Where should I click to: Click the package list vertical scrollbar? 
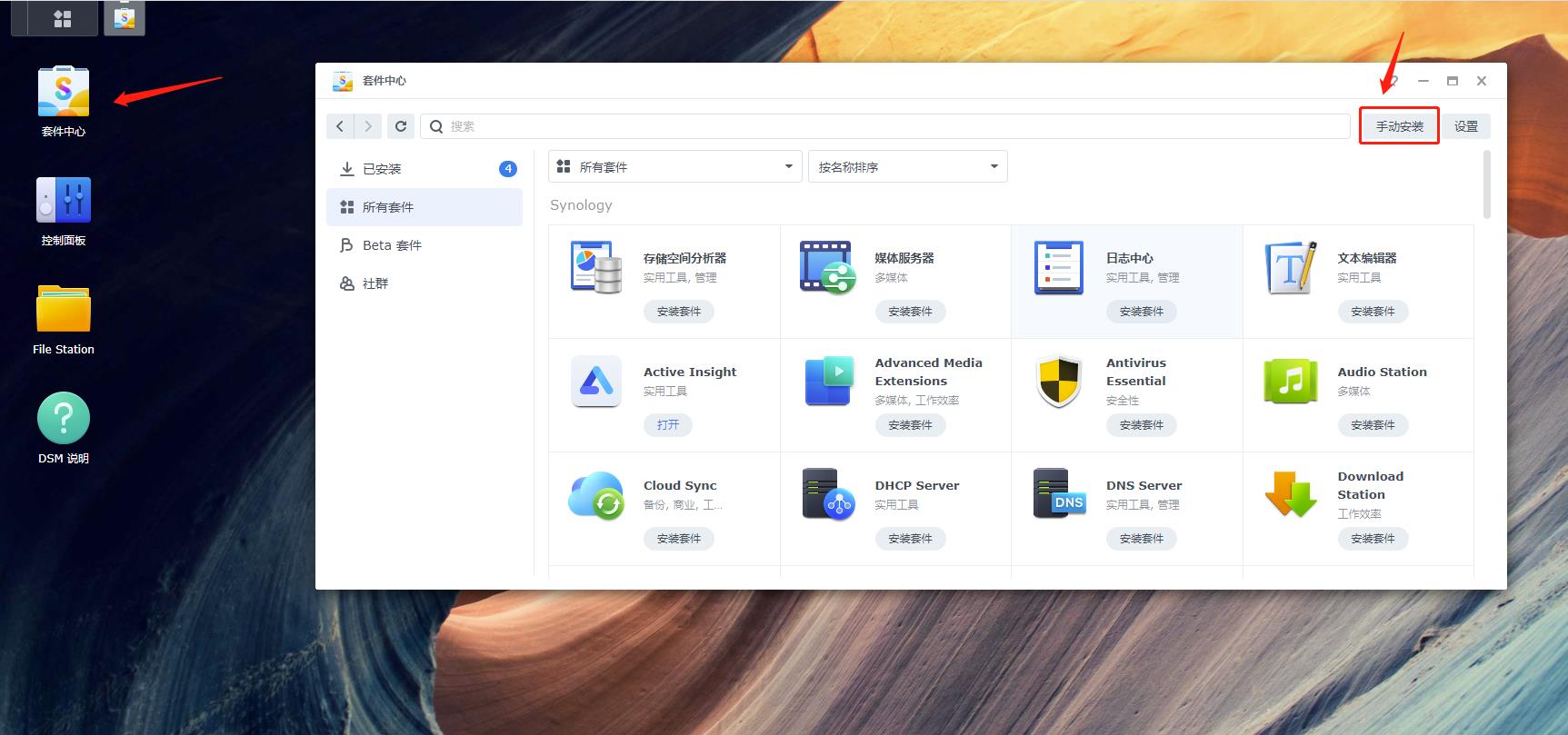point(1487,184)
